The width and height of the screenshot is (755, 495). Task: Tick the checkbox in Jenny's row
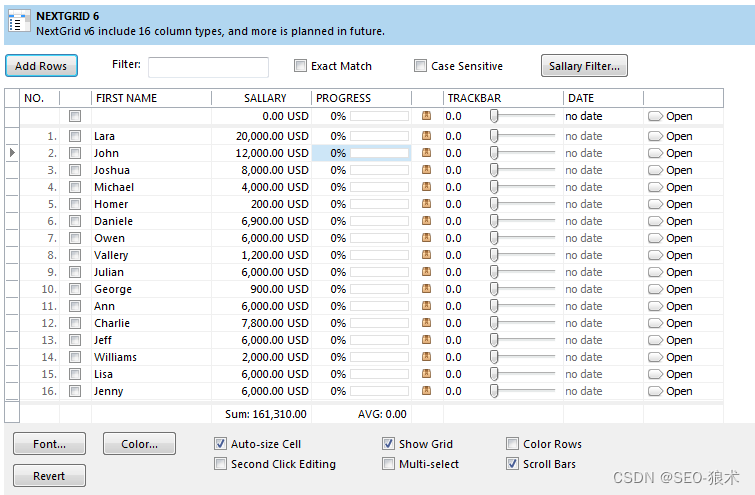click(x=75, y=391)
